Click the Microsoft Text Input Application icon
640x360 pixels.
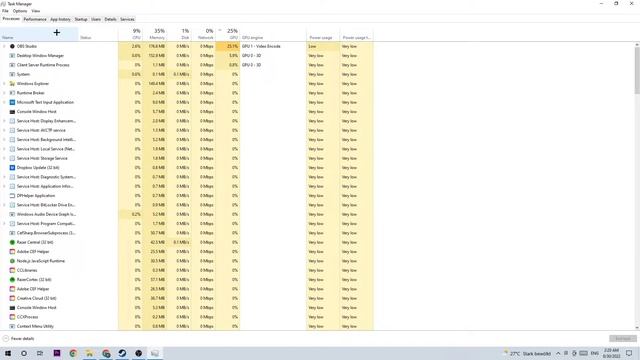tap(12, 102)
